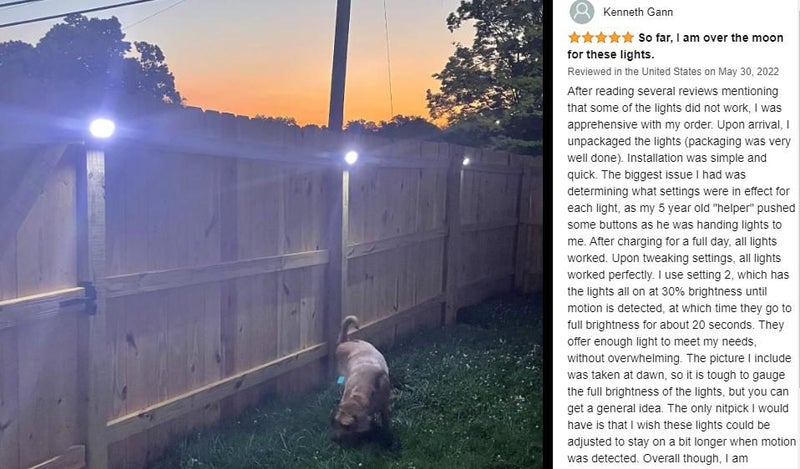800x469 pixels.
Task: Click the brightest solar light on left post
Action: 102,128
